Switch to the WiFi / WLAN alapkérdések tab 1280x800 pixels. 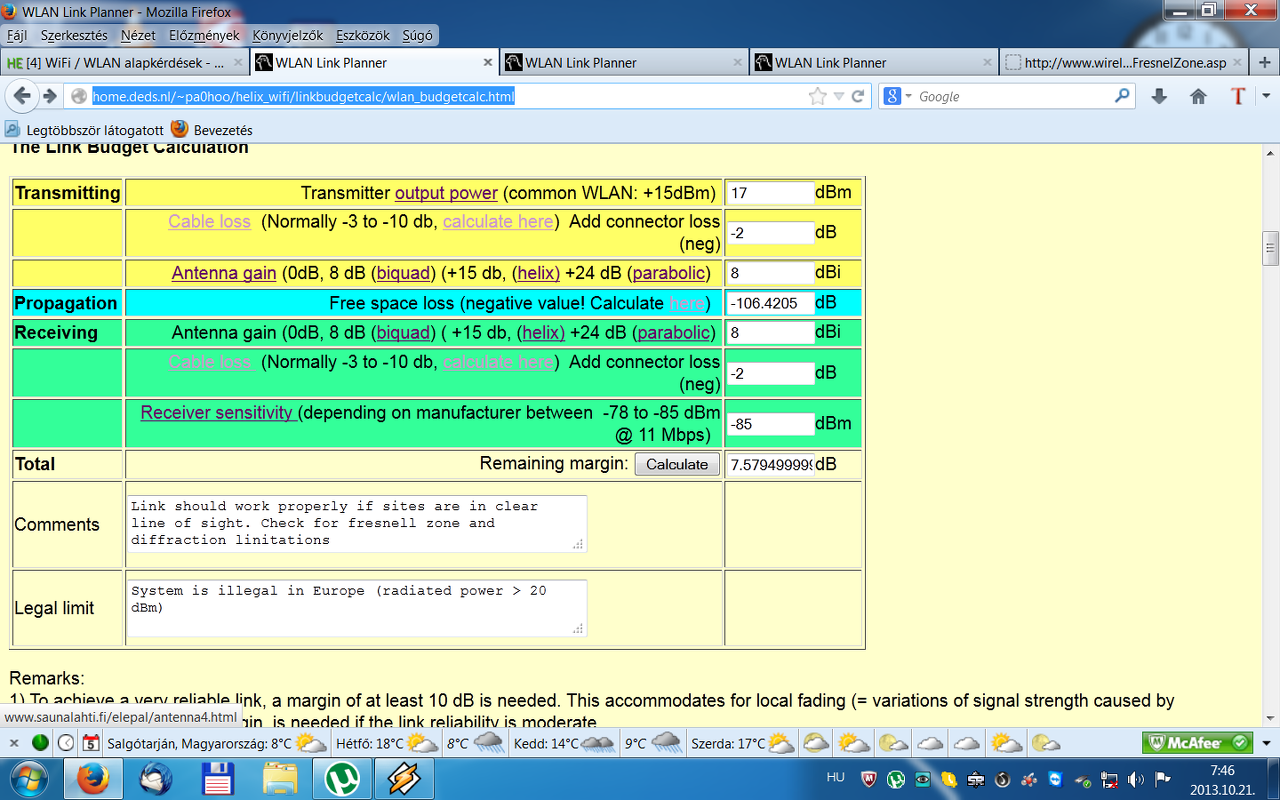pos(124,62)
